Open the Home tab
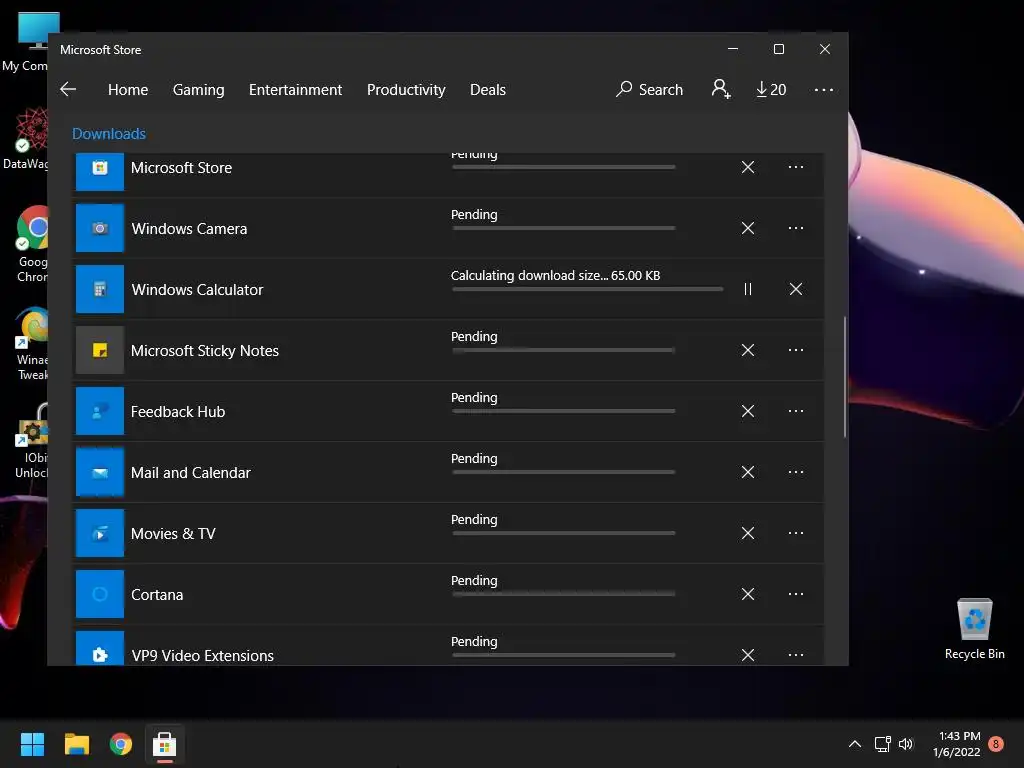This screenshot has height=768, width=1024. point(128,89)
